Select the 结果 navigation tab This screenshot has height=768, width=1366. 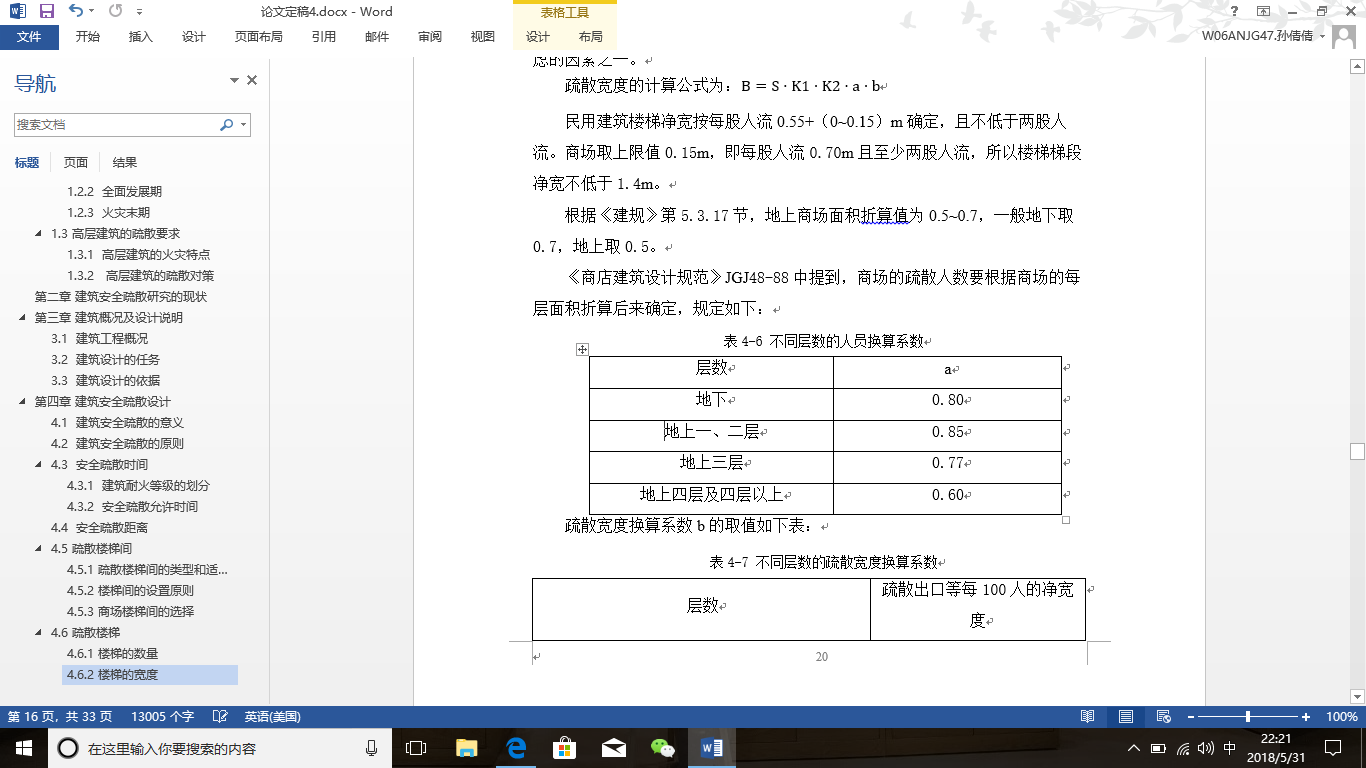[x=125, y=163]
